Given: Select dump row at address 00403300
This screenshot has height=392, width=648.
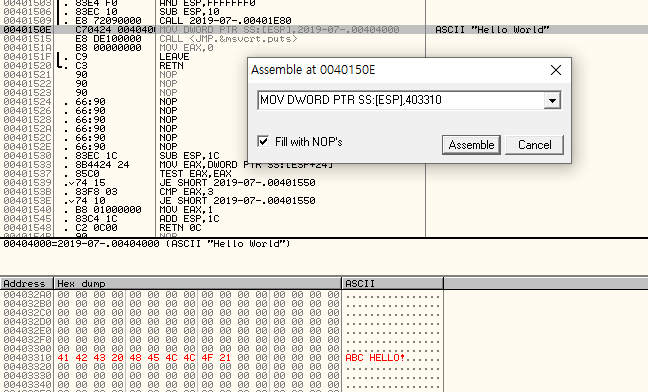Looking at the screenshot, I should (221, 349).
